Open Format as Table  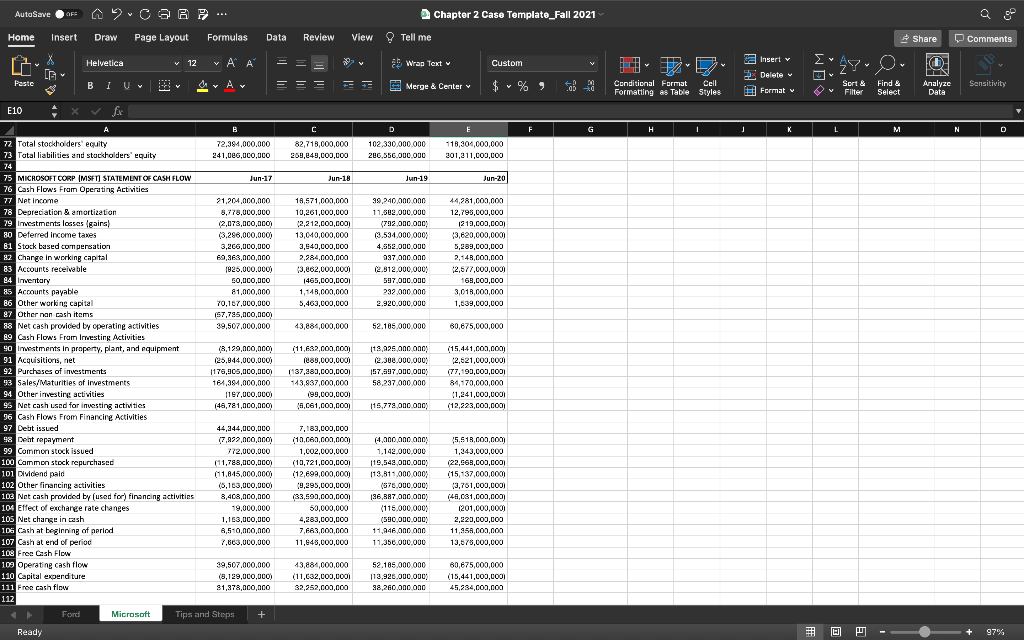(674, 76)
